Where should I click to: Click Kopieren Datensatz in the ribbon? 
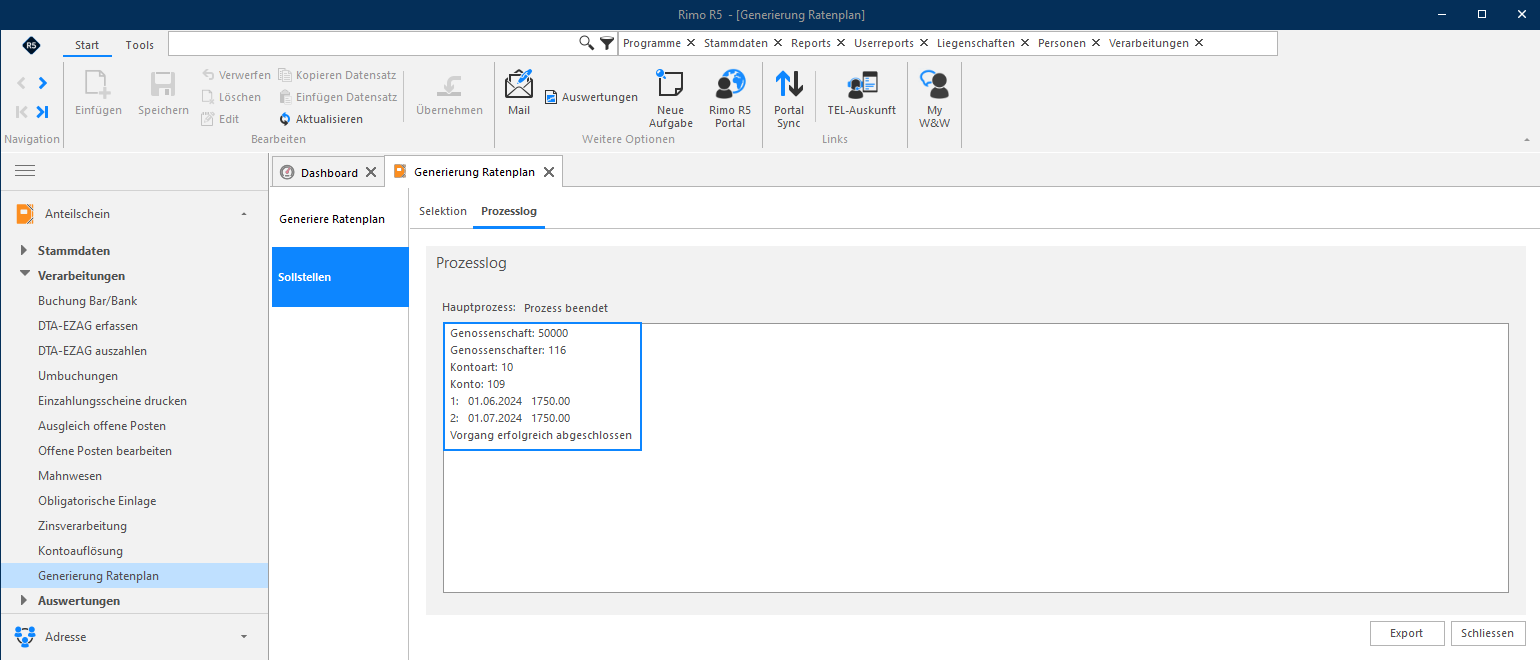click(x=338, y=75)
